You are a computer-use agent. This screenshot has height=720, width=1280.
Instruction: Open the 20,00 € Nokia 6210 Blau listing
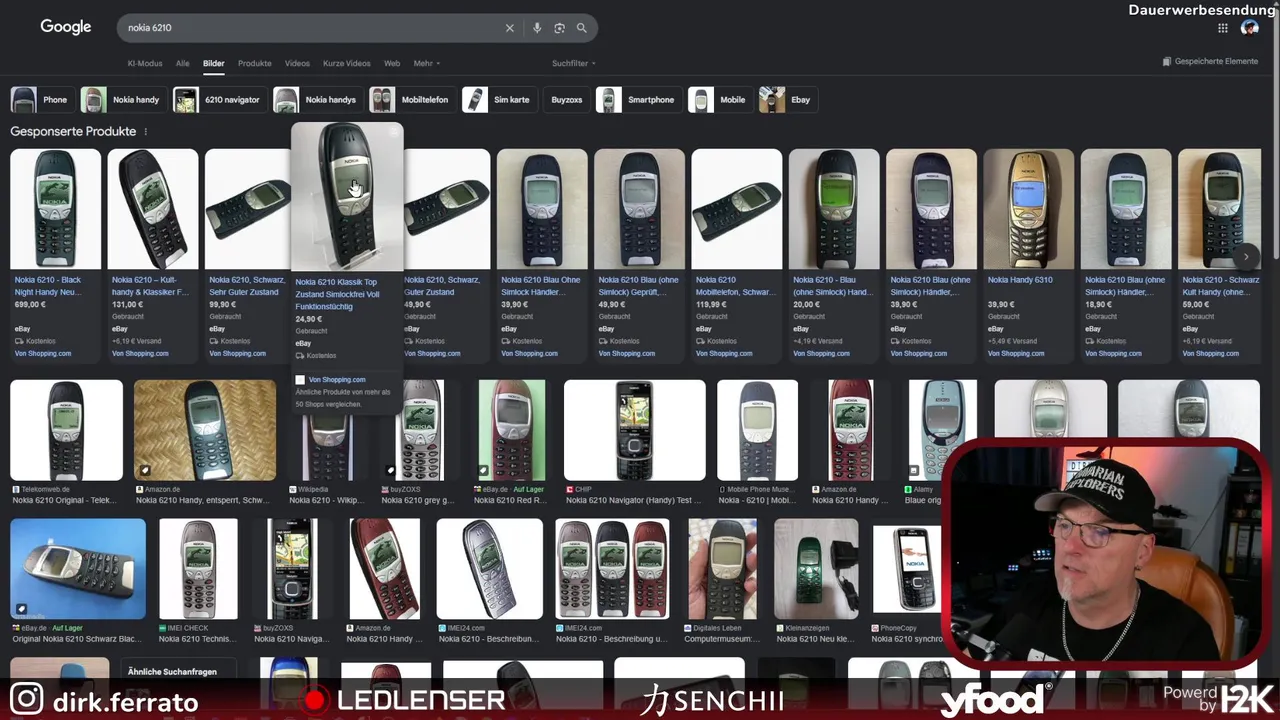834,255
